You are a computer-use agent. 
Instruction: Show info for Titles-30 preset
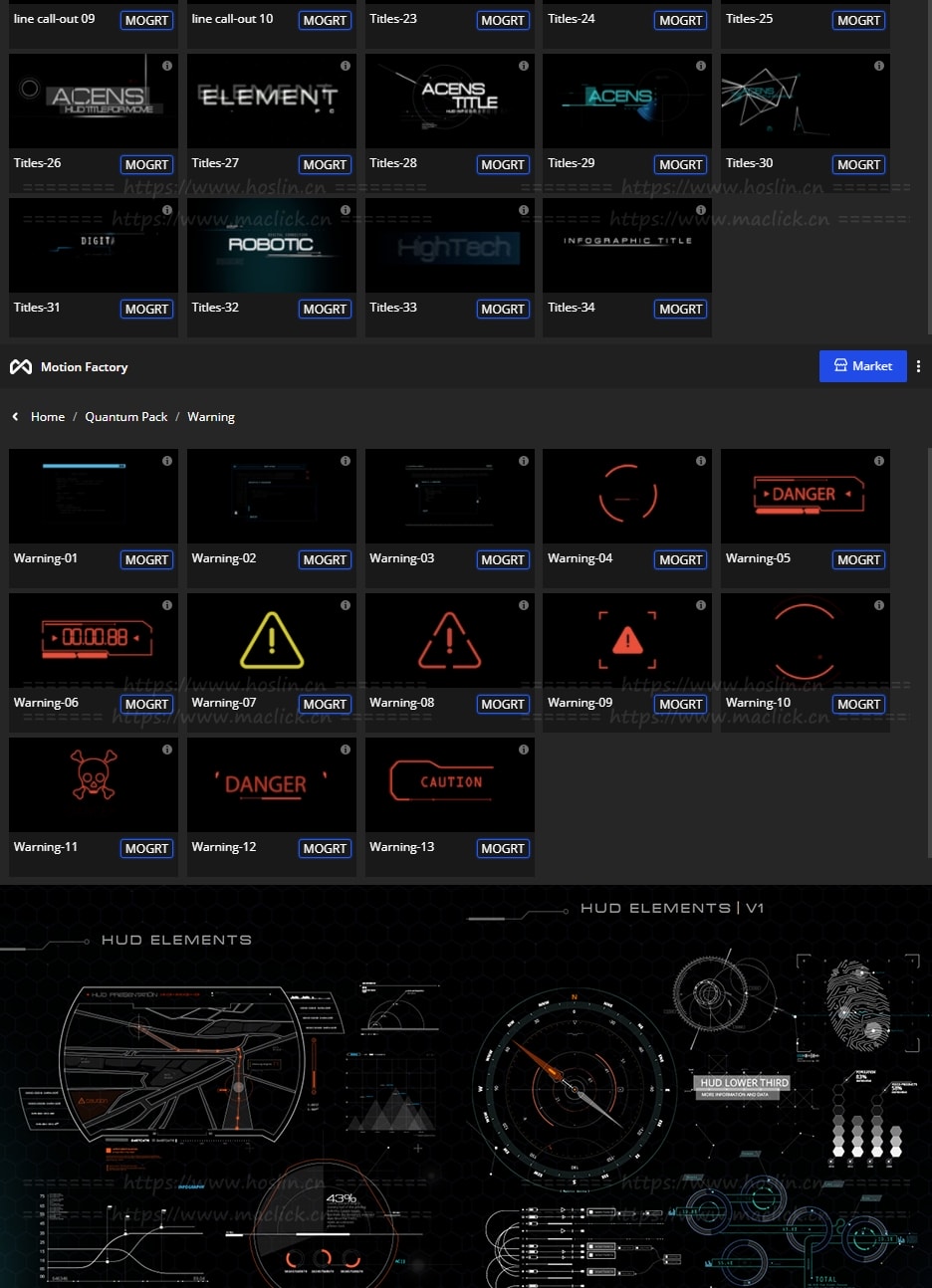tap(879, 66)
